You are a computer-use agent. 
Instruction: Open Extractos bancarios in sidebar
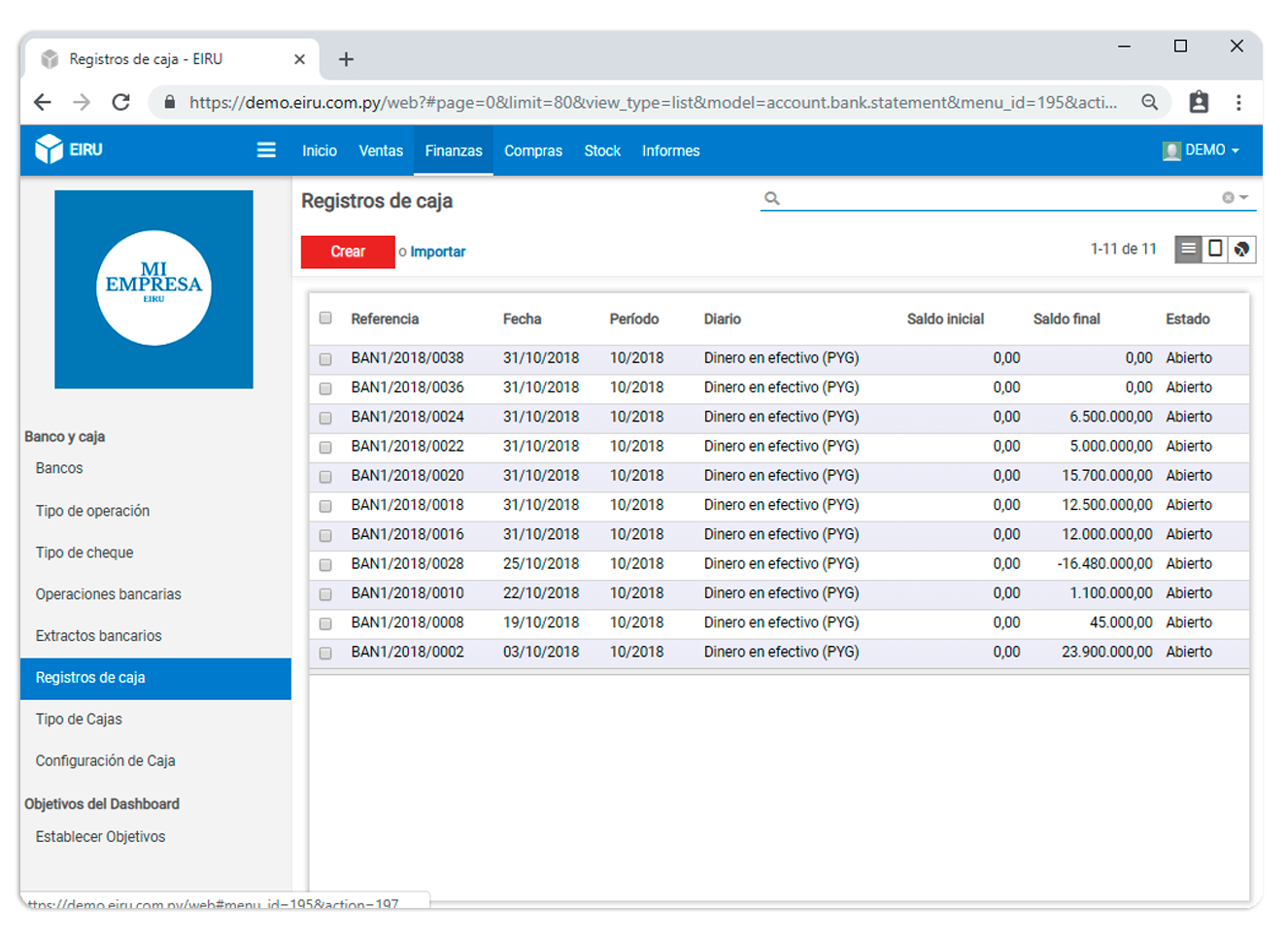[99, 636]
